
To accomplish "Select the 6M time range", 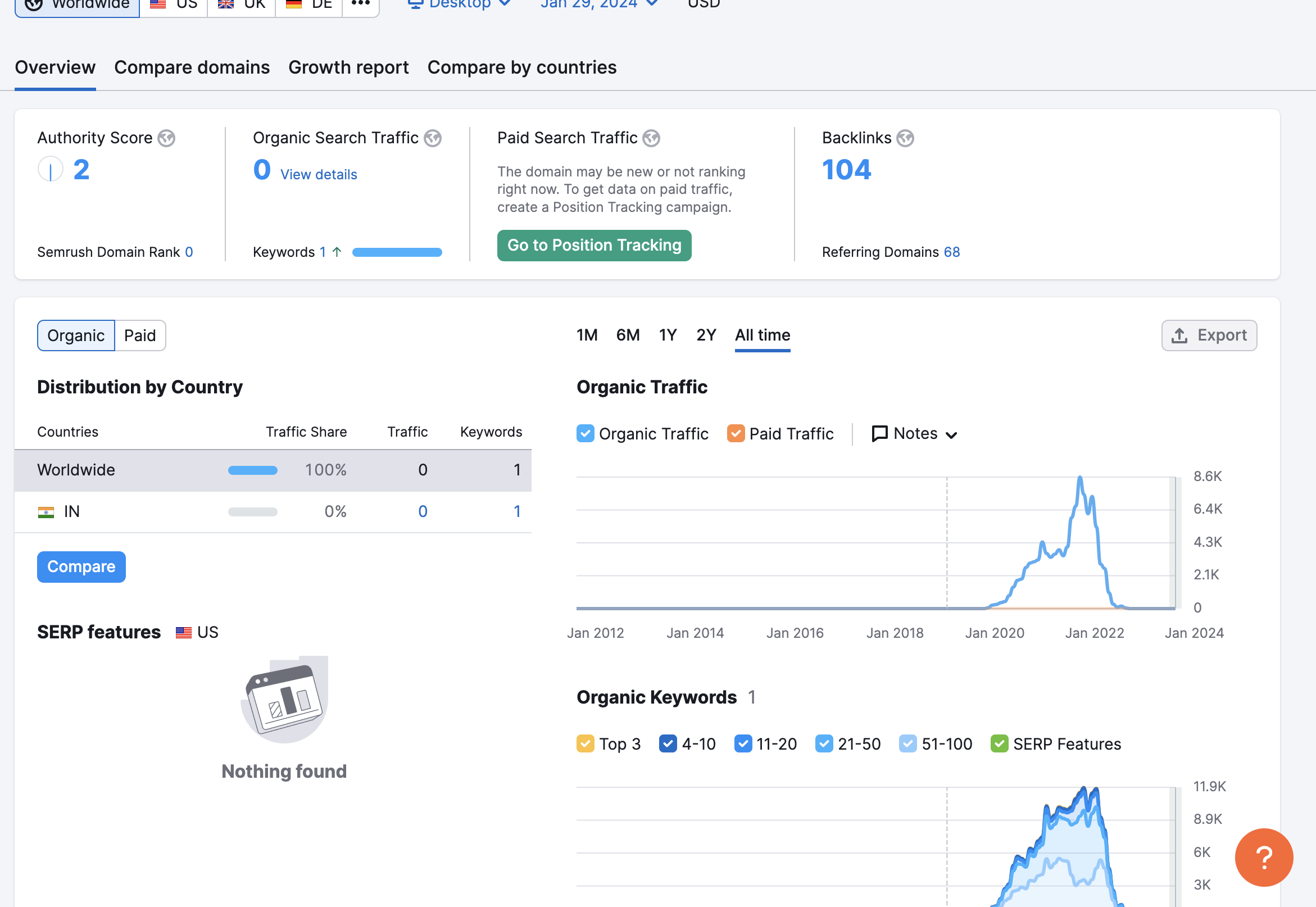I will pos(628,335).
